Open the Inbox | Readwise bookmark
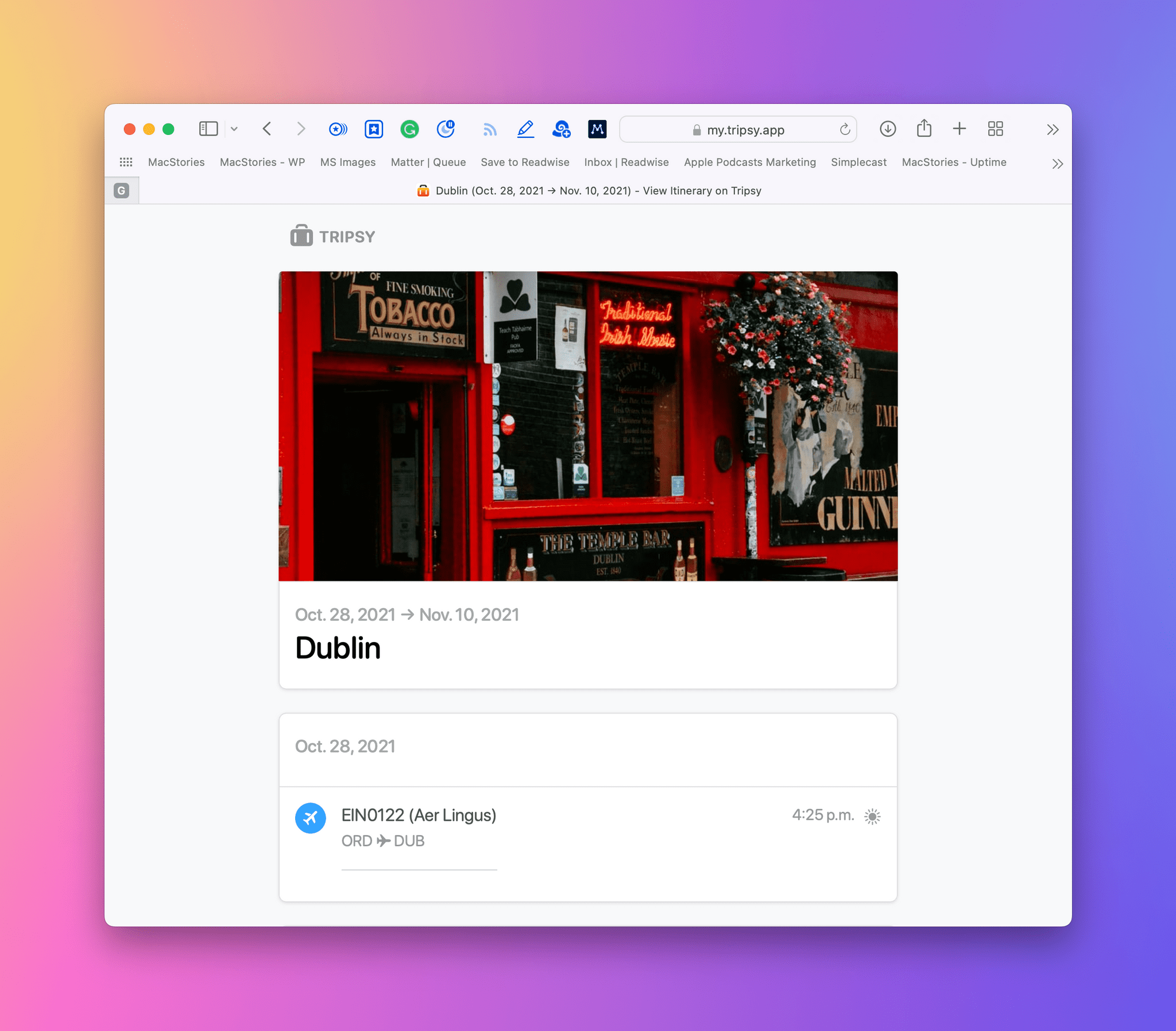1176x1031 pixels. 627,162
